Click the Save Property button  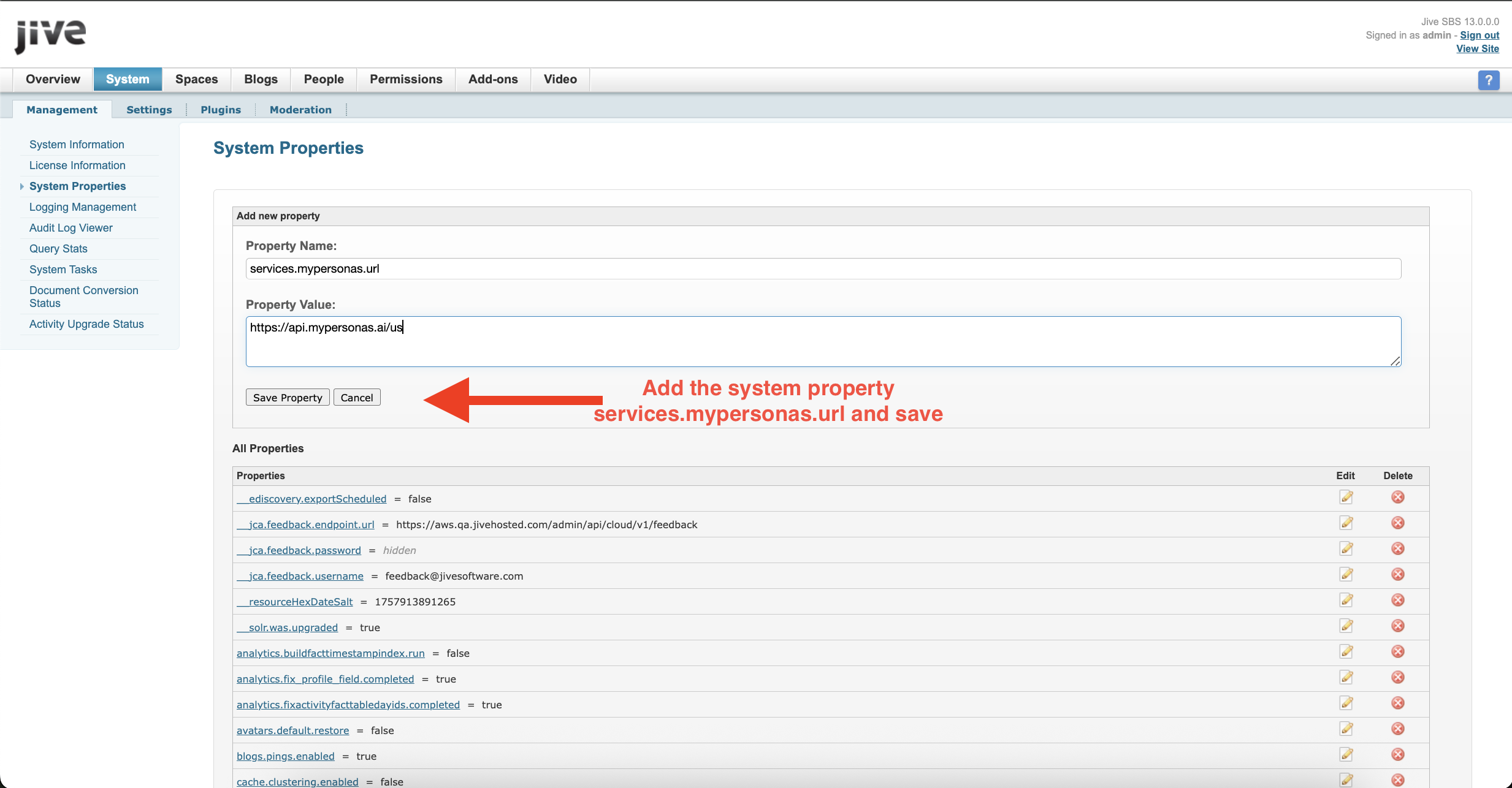288,398
